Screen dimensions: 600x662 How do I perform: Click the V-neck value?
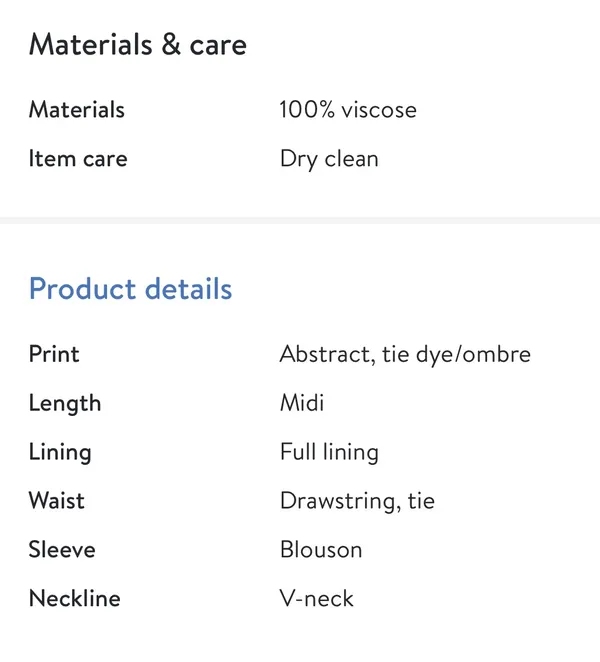pos(316,599)
